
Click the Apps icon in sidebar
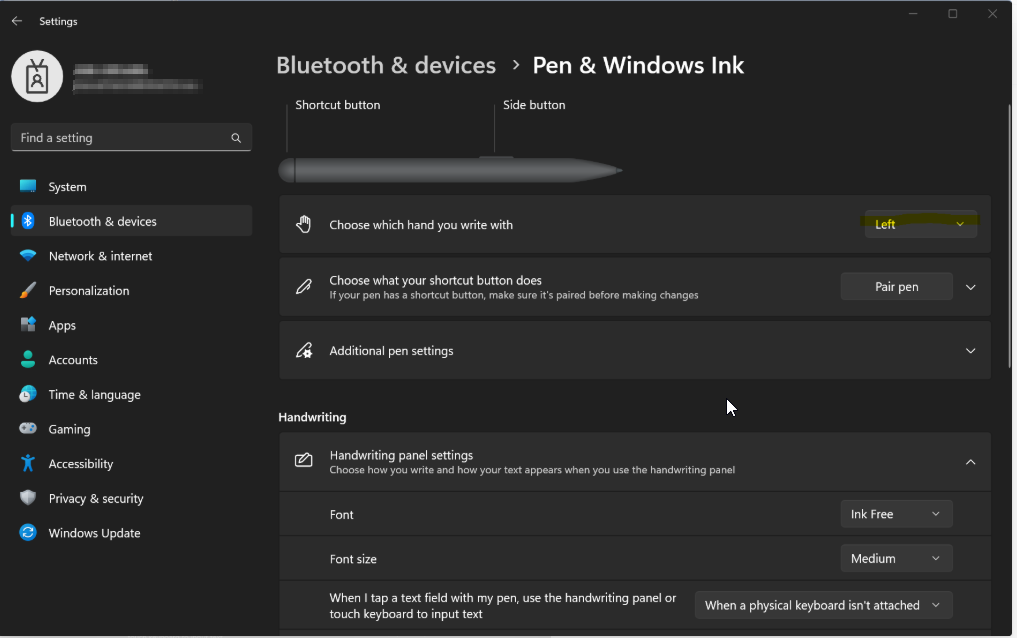point(28,324)
